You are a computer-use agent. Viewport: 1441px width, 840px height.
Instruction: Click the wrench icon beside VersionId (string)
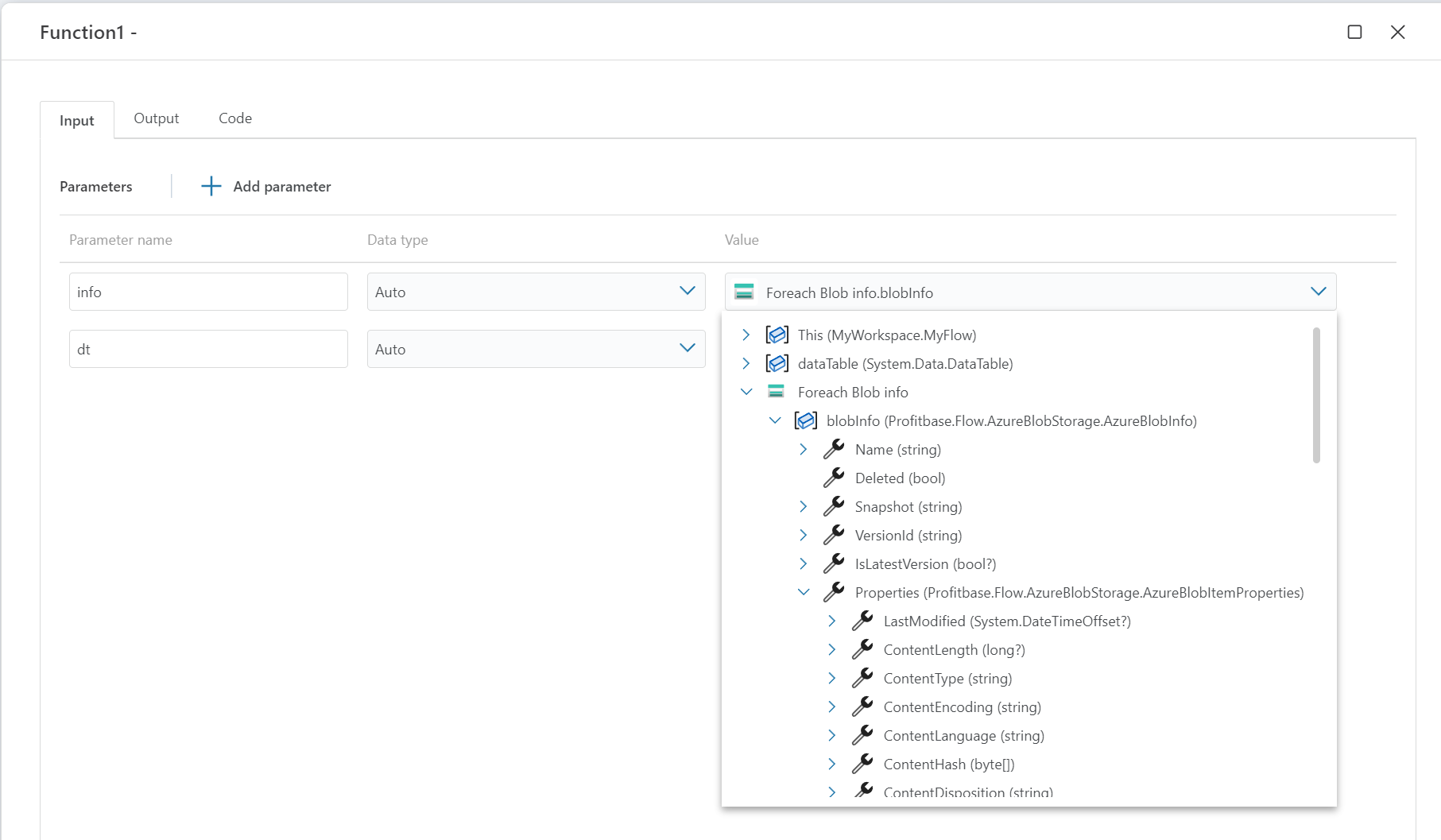coord(834,535)
